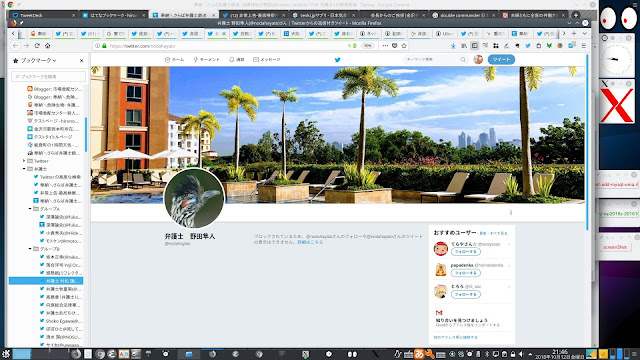Reload the Twitter page

(37, 46)
